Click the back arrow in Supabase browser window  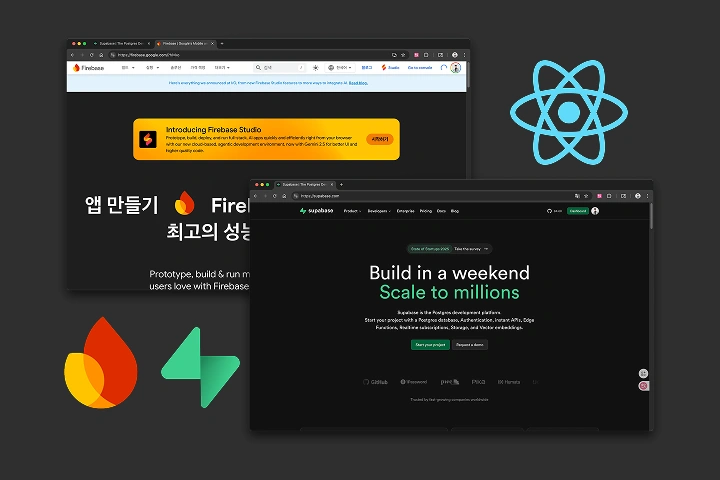[256, 196]
